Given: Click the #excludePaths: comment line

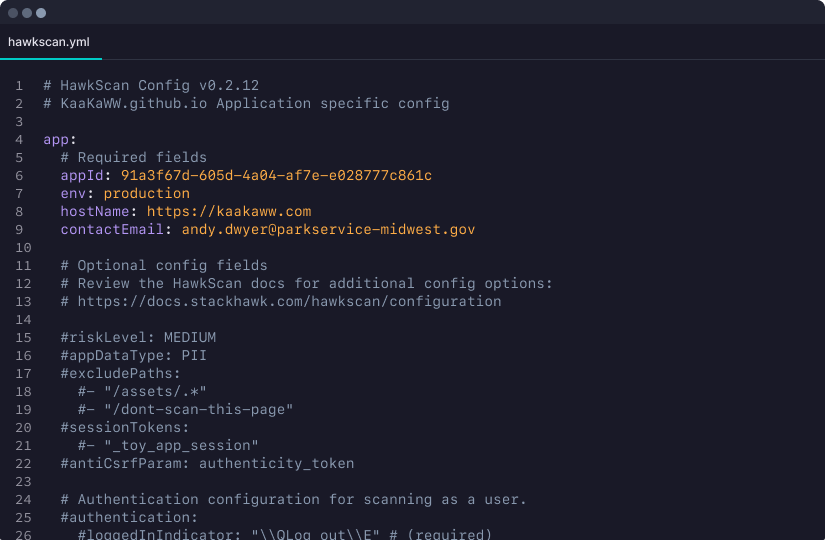Looking at the screenshot, I should 120,374.
